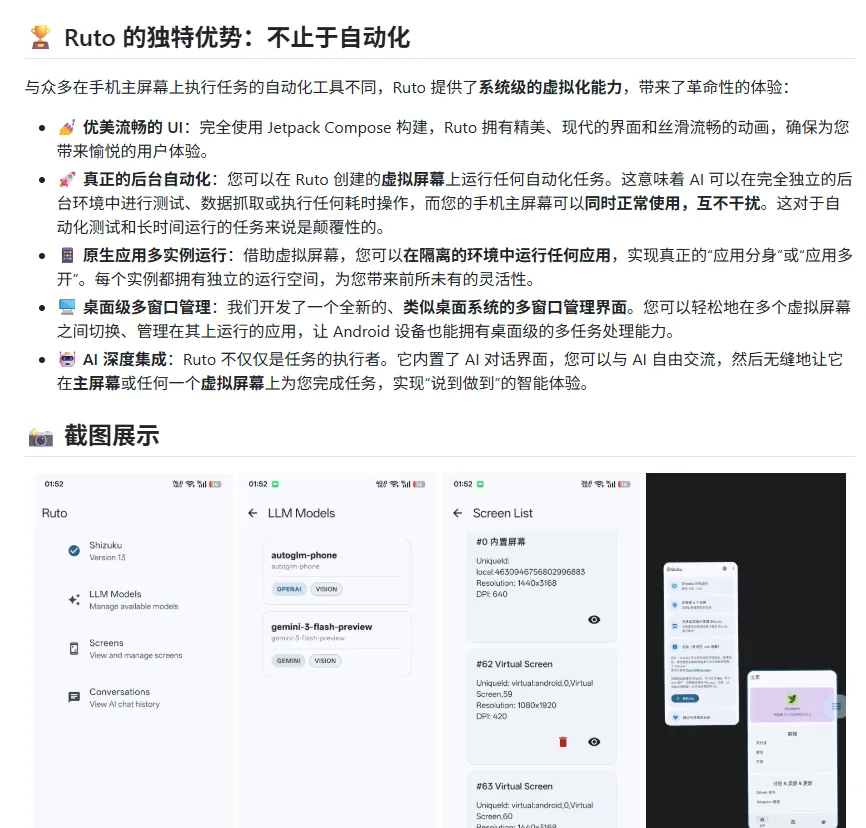Click Uniqueld local:4630946756802996883 text

click(530, 567)
